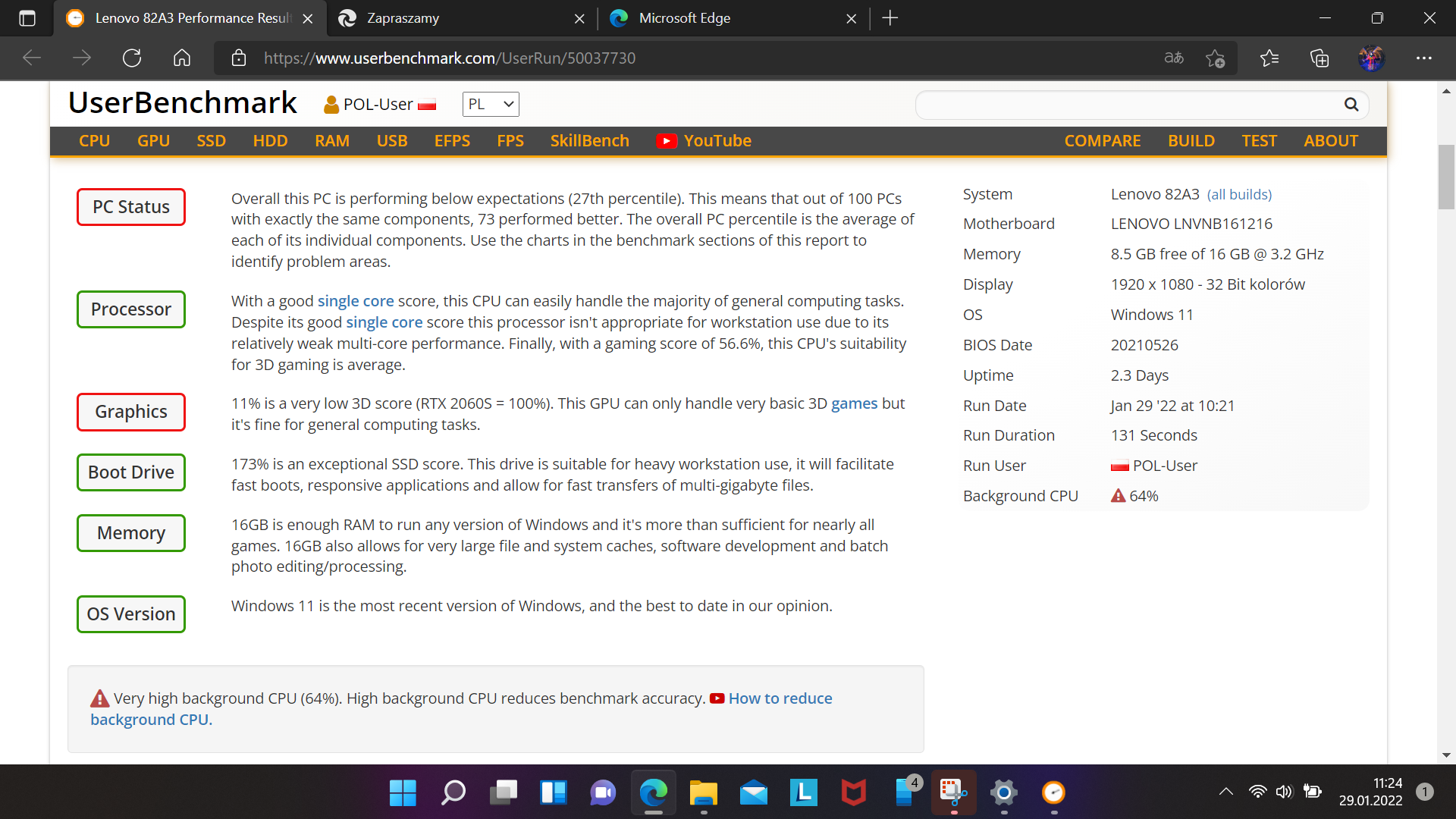Click the OS Version button
Viewport: 1456px width, 819px height.
click(131, 614)
